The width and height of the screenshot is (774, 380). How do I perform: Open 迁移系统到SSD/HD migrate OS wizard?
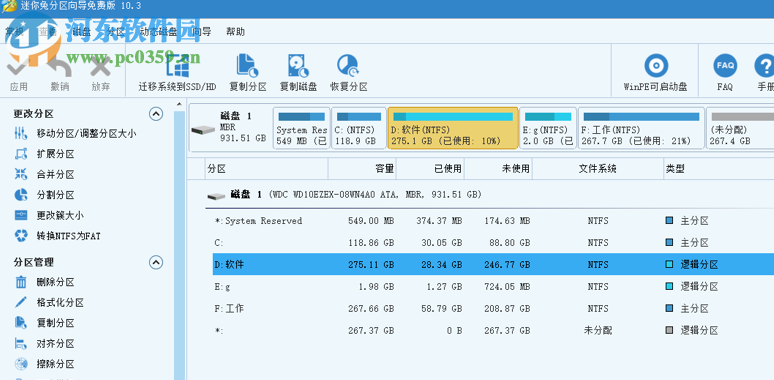[177, 73]
